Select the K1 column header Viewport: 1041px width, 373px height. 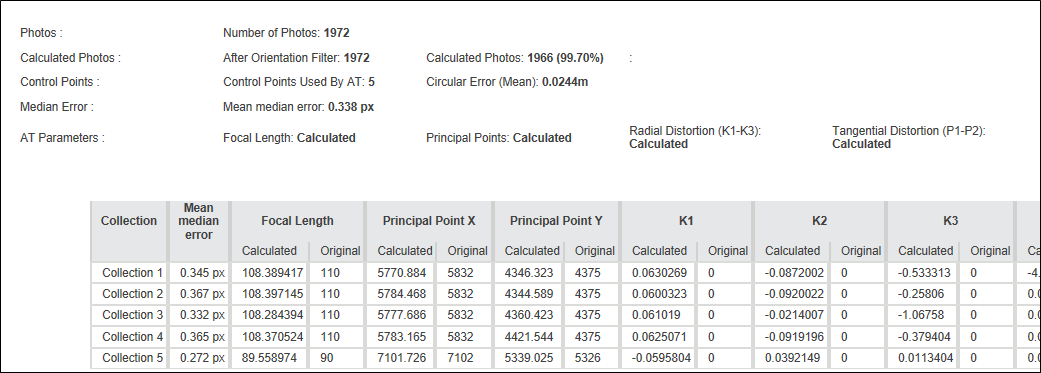click(686, 220)
